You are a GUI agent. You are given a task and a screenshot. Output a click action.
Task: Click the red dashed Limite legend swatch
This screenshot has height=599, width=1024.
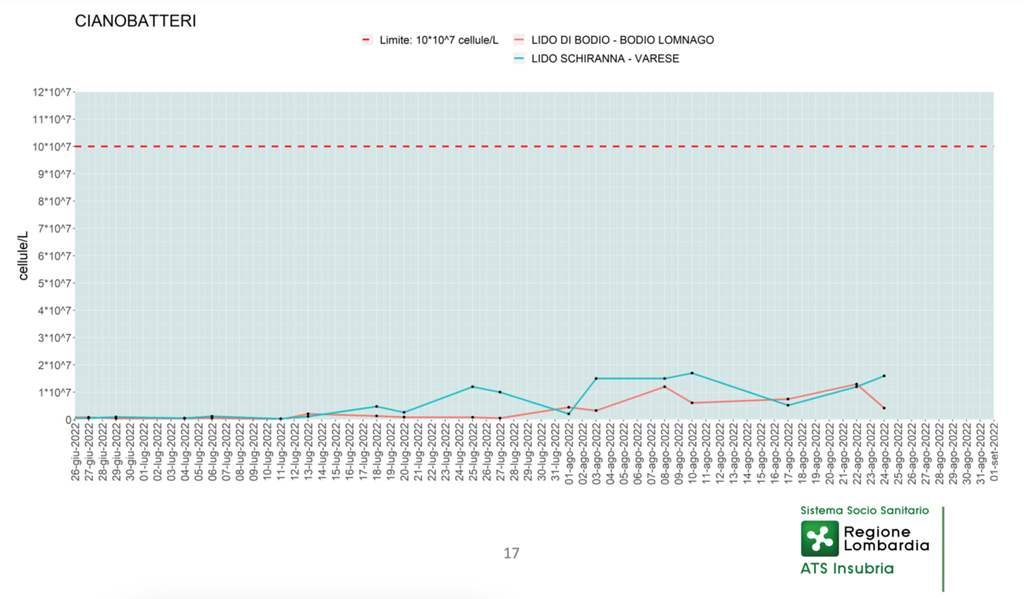coord(366,40)
